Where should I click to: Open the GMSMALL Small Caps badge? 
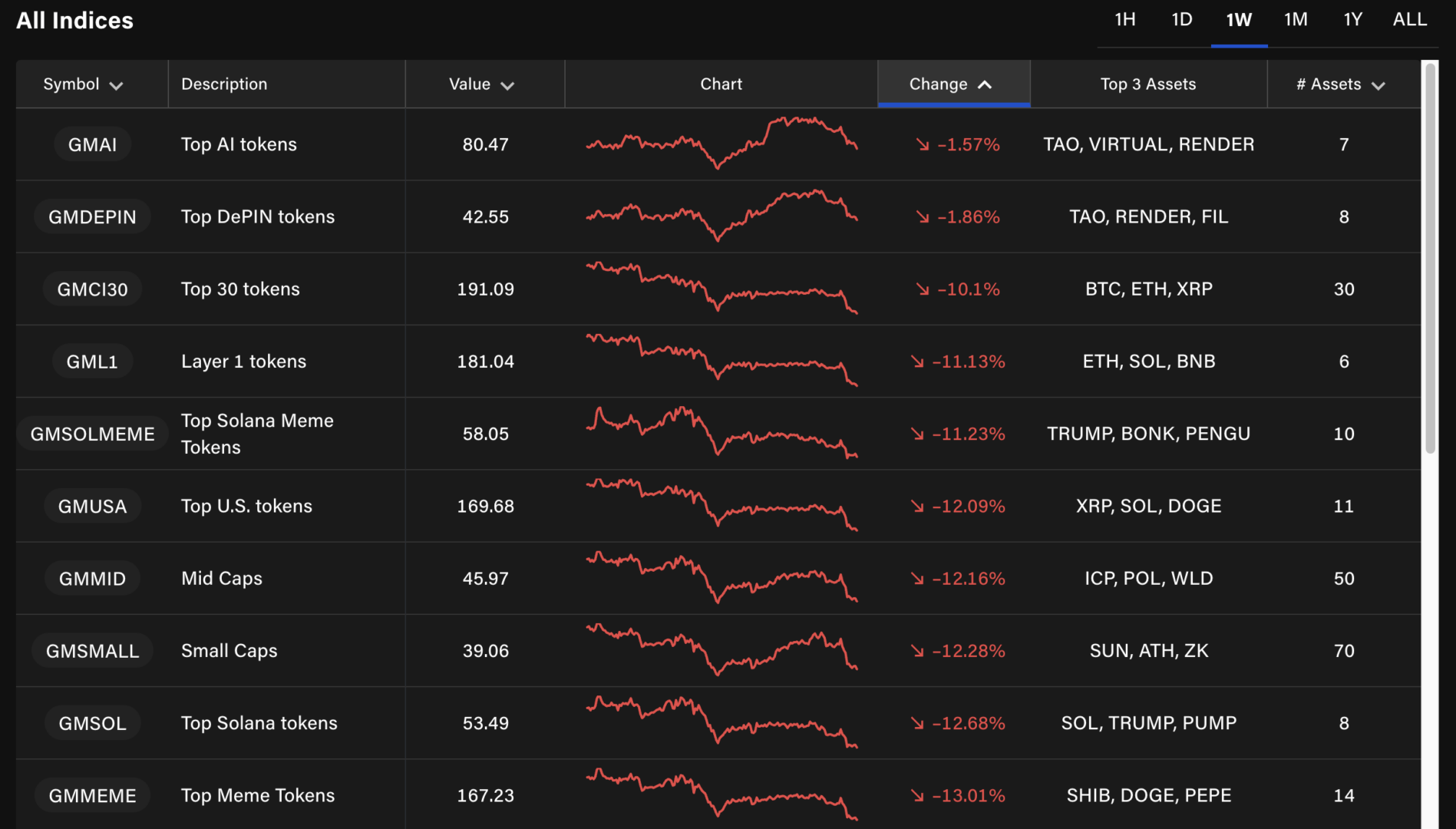point(92,651)
